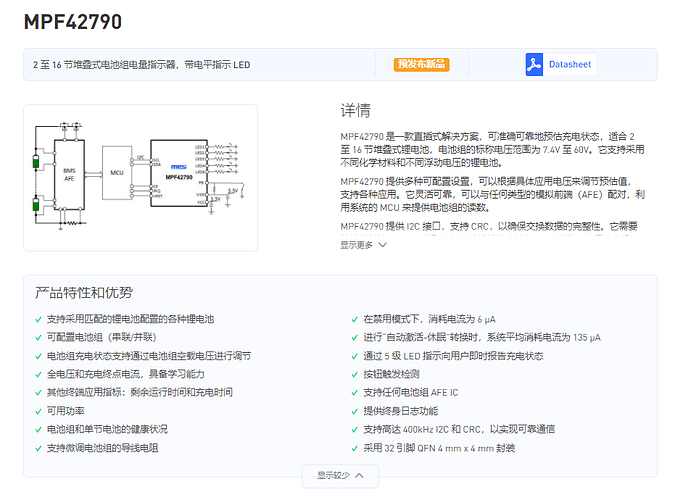Viewport: 682px width, 500px height.
Task: Expand details with 显示更多
Action: [363, 244]
